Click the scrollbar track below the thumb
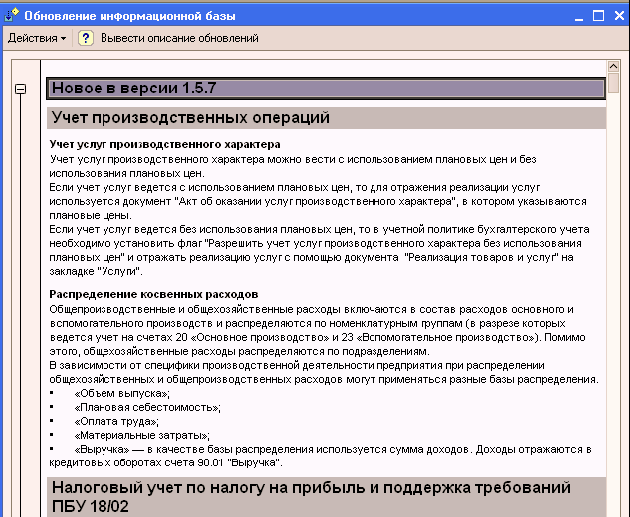The height and width of the screenshot is (517, 630). 614,300
